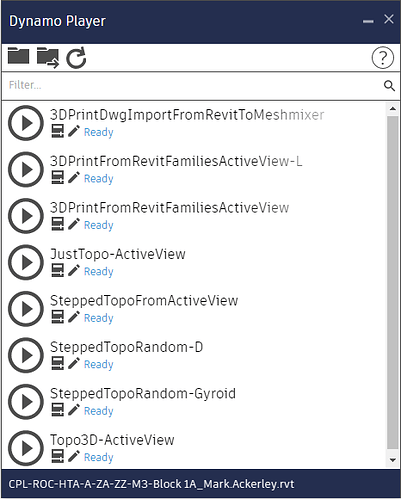
Task: Open inputs icon for JustTopo-ActiveView
Action: 57,271
